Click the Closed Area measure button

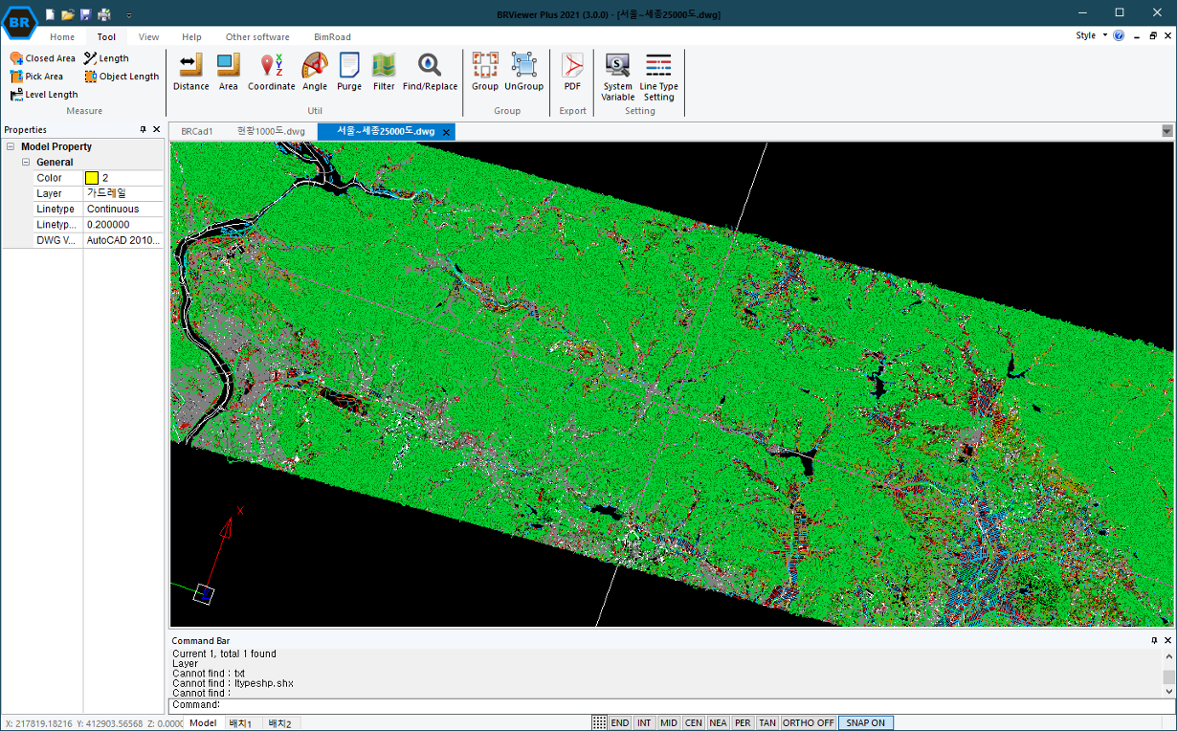(42, 58)
